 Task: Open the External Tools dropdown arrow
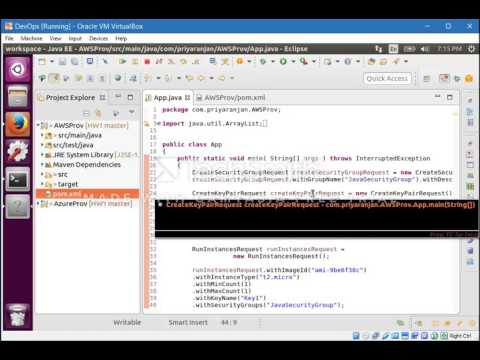(x=314, y=61)
